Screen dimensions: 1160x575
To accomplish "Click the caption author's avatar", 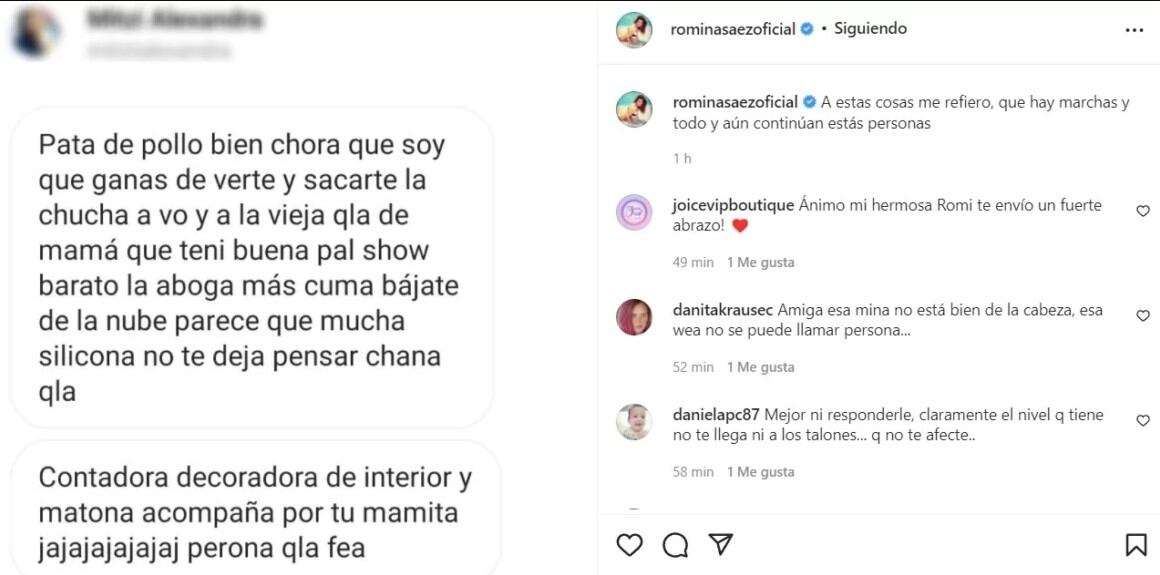I will (x=634, y=109).
